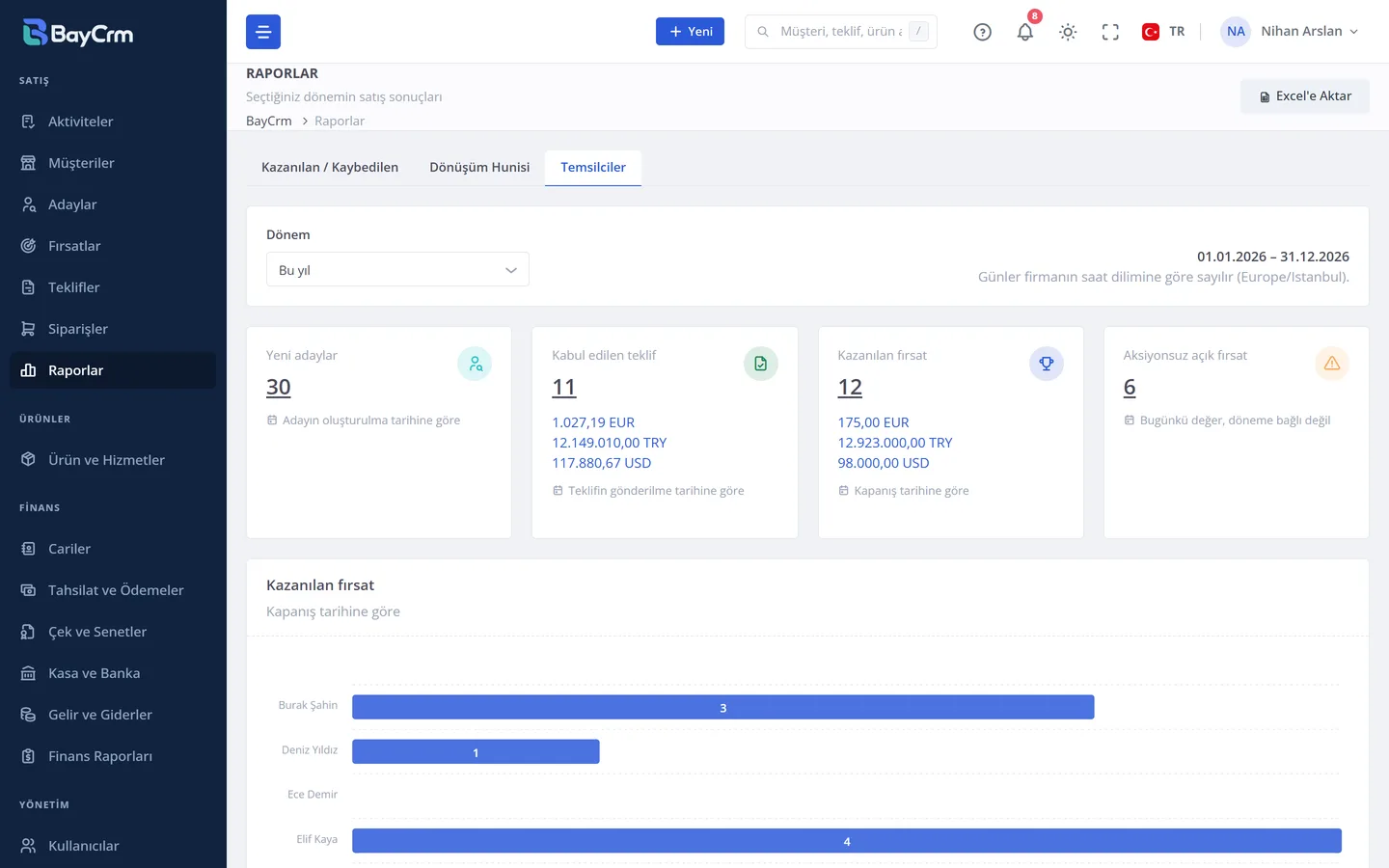The image size is (1389, 868).
Task: Switch to Kazanılan / Kaybedilen tab
Action: tap(330, 167)
